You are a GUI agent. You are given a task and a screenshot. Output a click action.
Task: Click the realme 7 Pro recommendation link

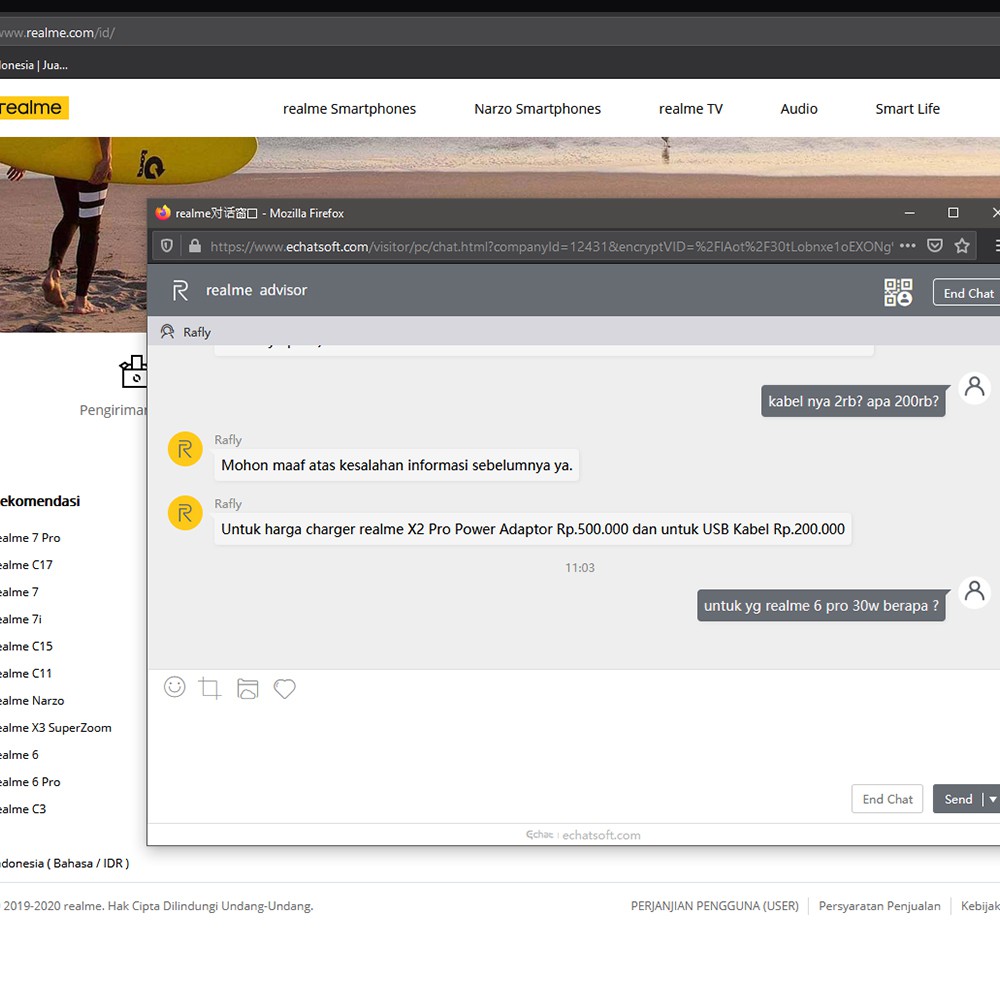(30, 538)
